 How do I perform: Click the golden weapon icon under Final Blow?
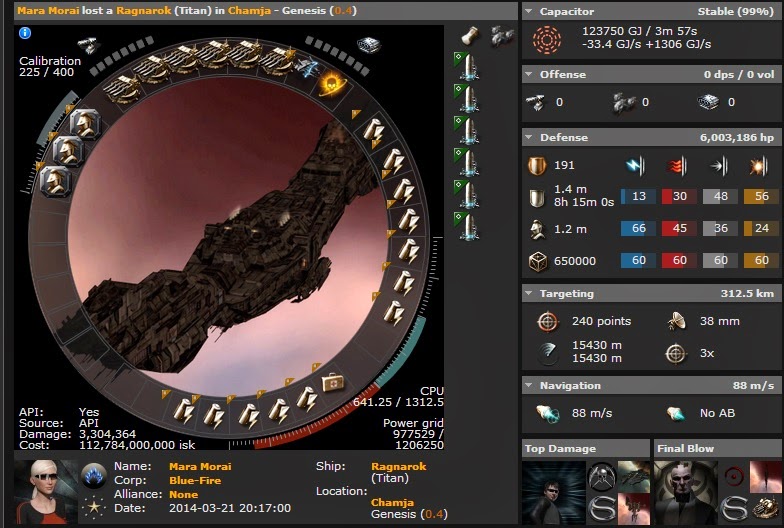pyautogui.click(x=764, y=508)
